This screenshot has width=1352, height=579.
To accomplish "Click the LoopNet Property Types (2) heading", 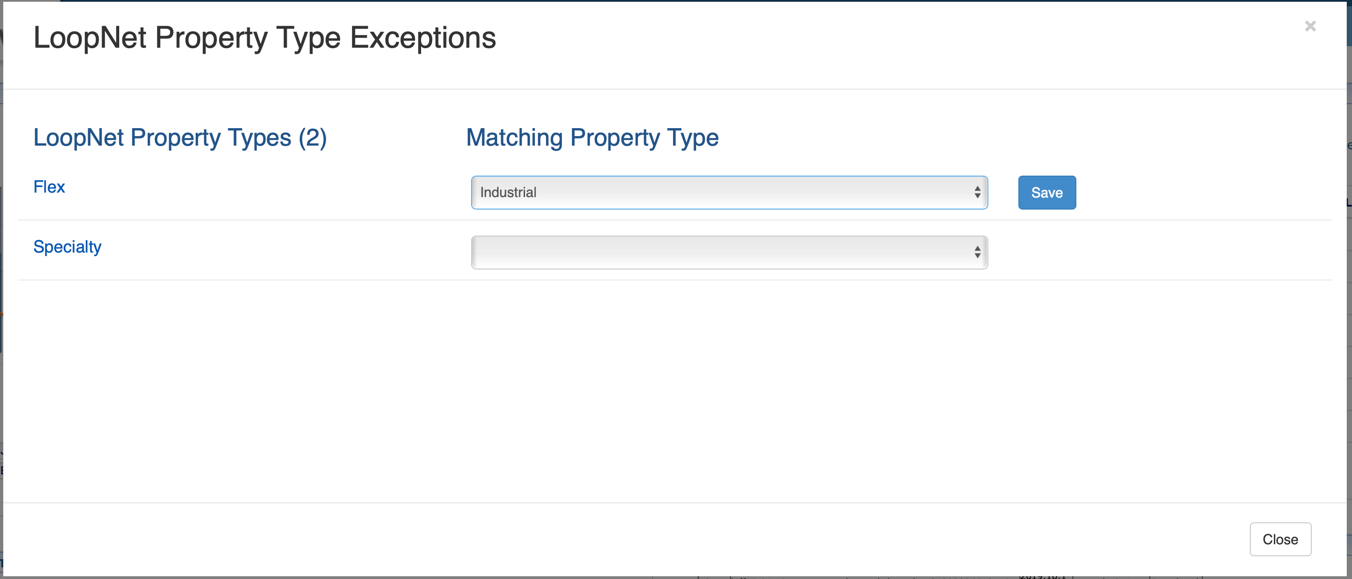I will click(x=180, y=138).
